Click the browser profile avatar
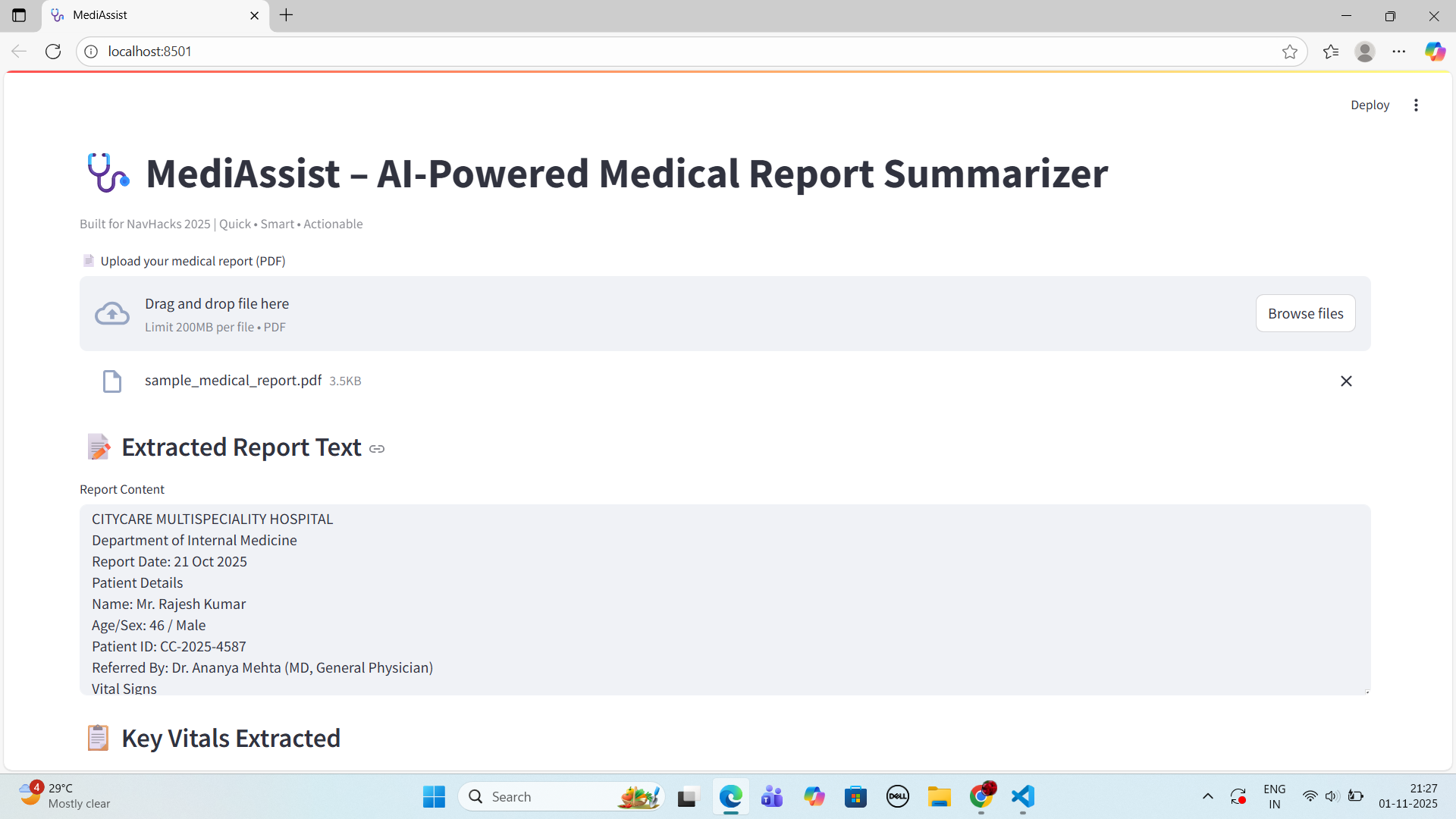 tap(1364, 52)
